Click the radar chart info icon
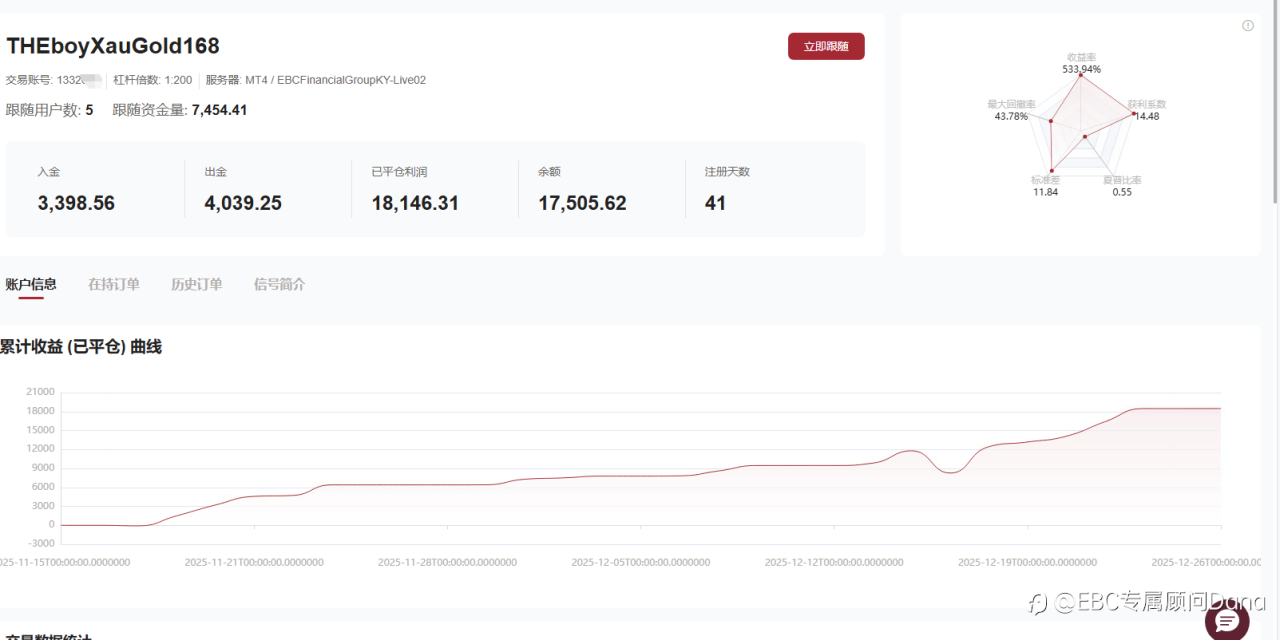The height and width of the screenshot is (640, 1280). [1248, 26]
